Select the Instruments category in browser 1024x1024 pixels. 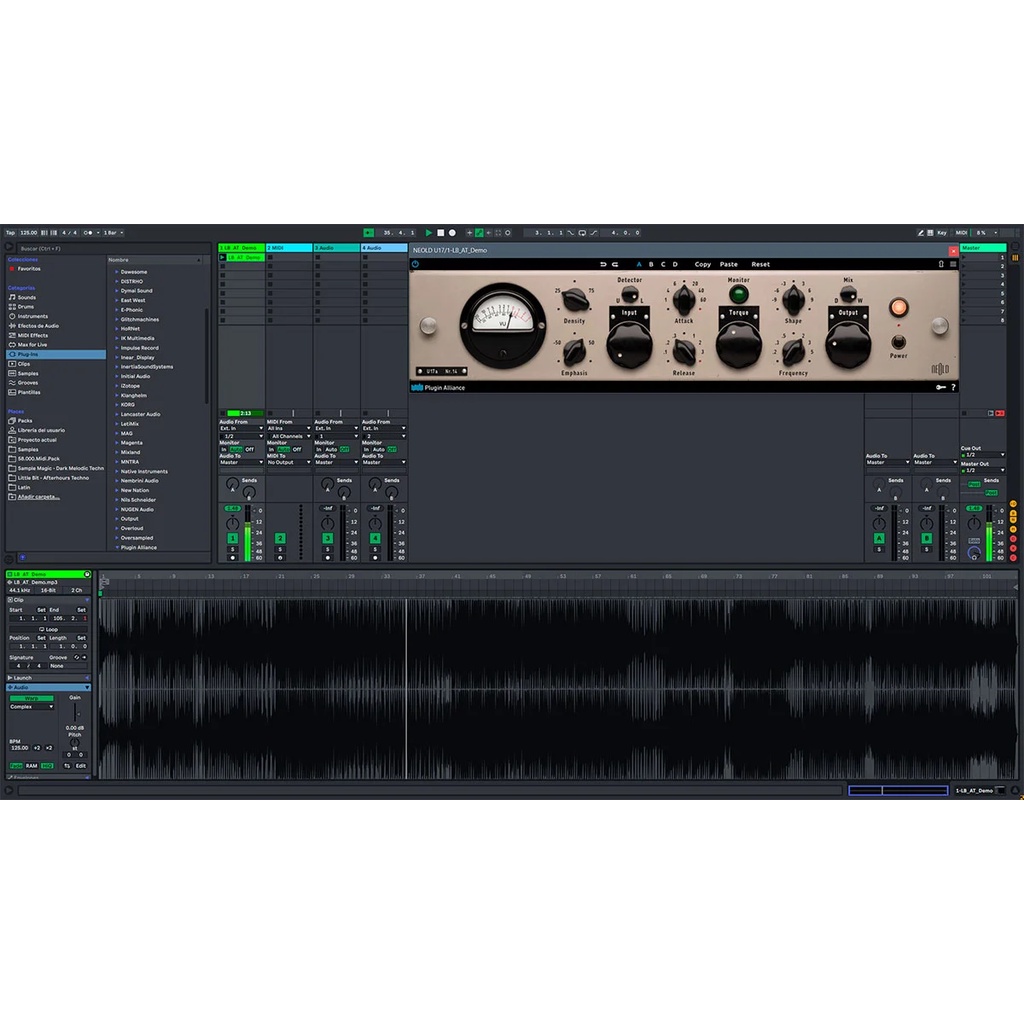(x=33, y=316)
